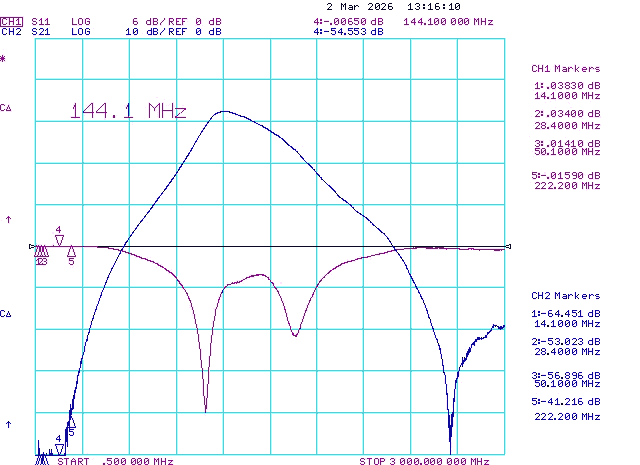640x465 pixels.
Task: Click the S11 measurement label
Action: tap(40, 22)
